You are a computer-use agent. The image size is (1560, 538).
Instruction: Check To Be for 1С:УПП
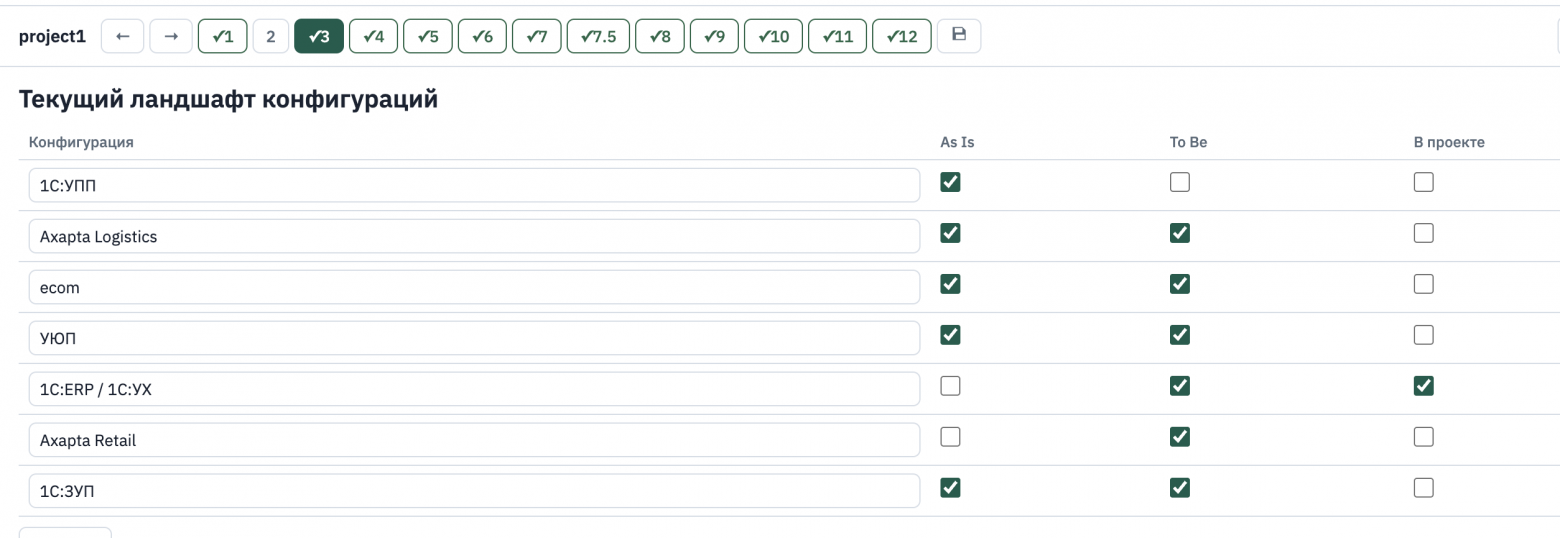pos(1180,182)
